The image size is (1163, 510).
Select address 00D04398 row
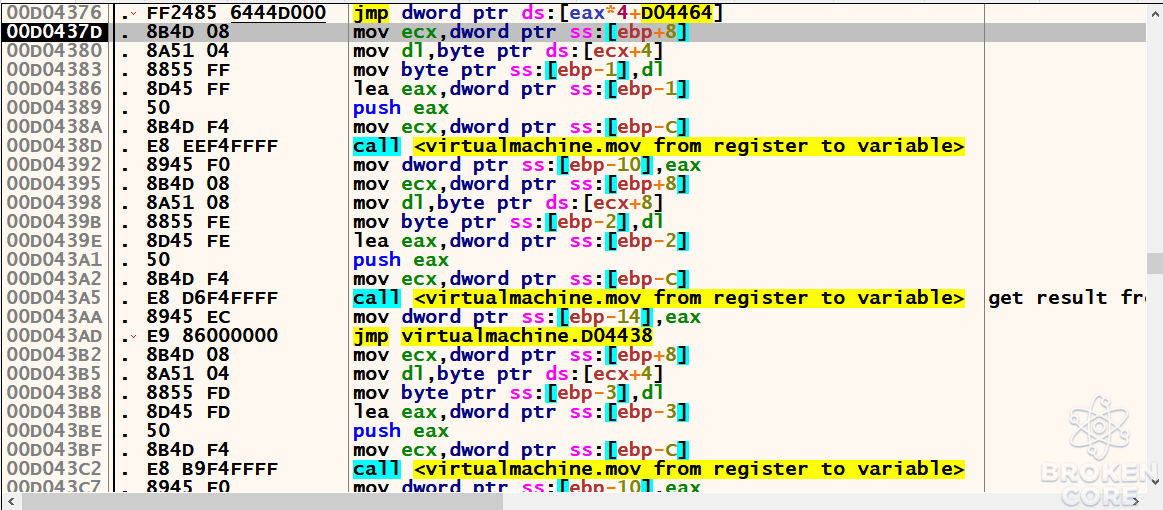point(56,202)
